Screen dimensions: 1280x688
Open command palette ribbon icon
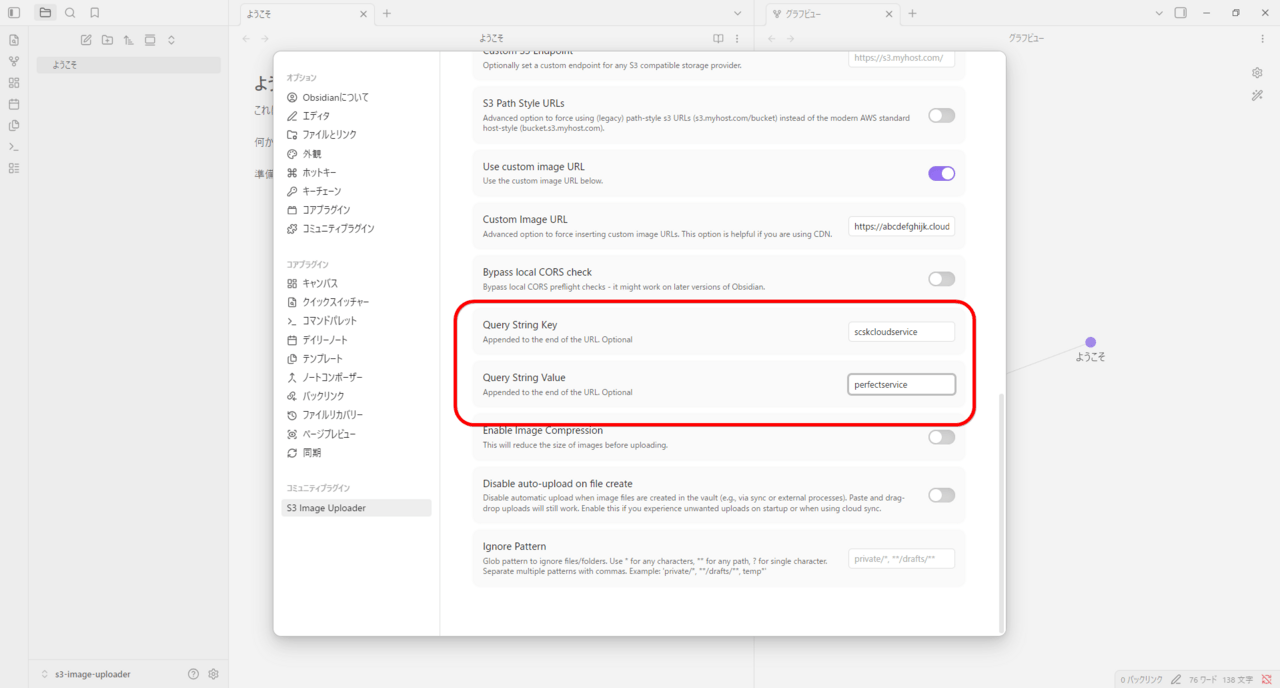coord(14,147)
